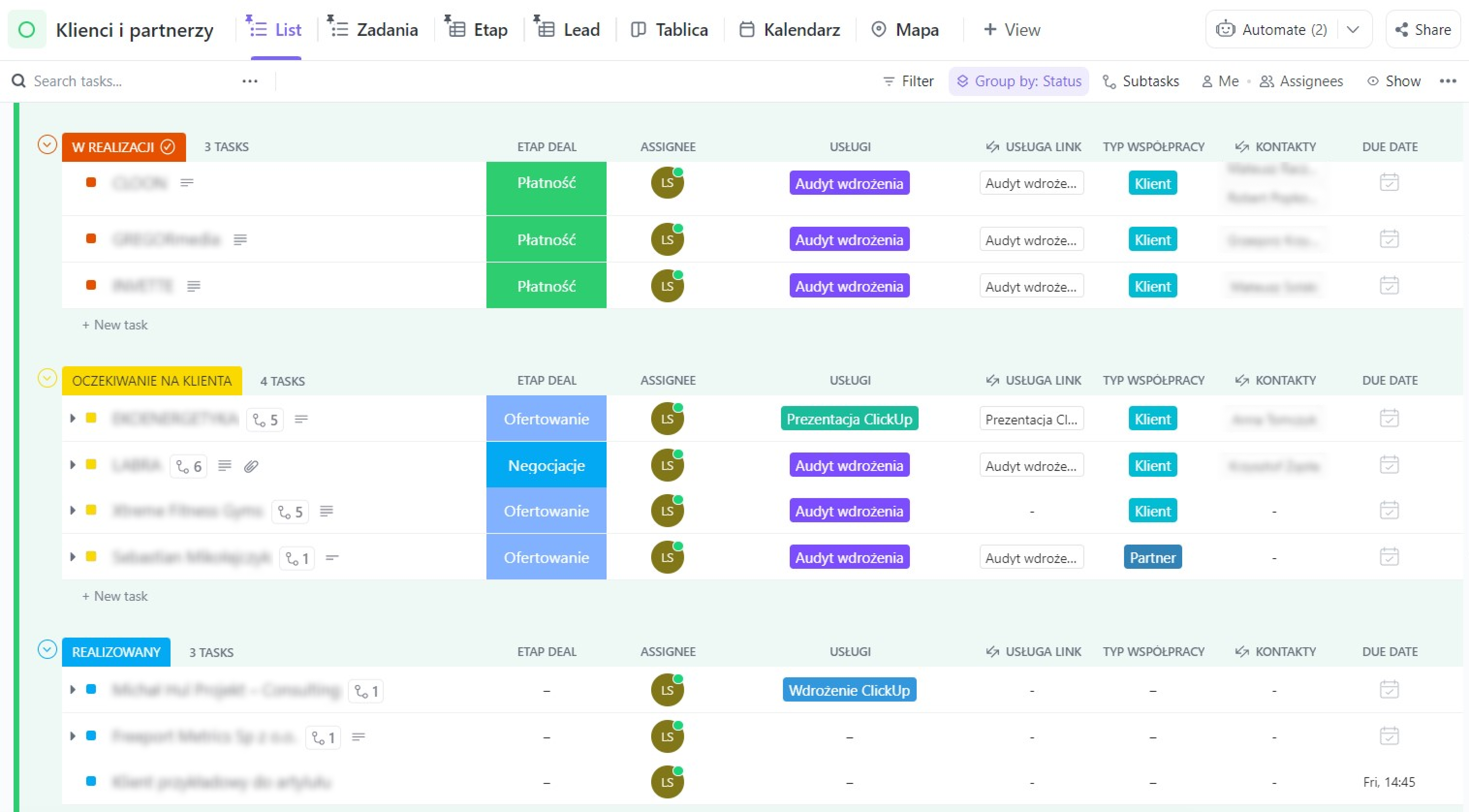Image resolution: width=1469 pixels, height=812 pixels.
Task: Open description icon of first W REALIZACJI task
Action: [187, 183]
